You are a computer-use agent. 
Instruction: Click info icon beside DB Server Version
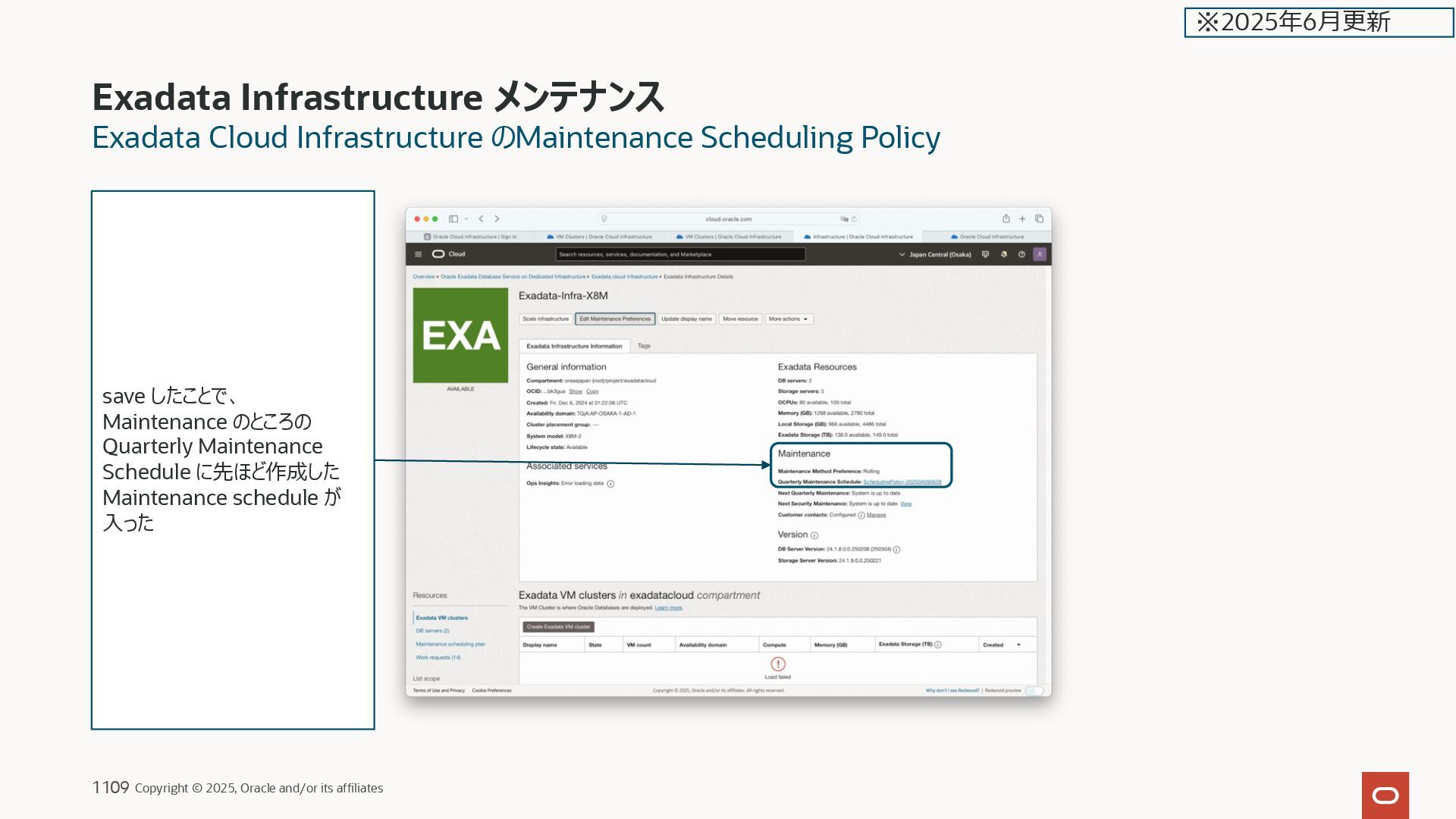(x=896, y=550)
